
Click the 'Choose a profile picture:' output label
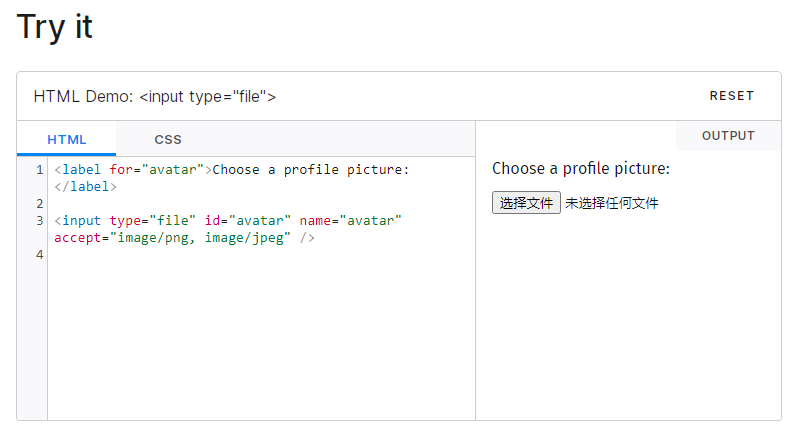coord(580,168)
